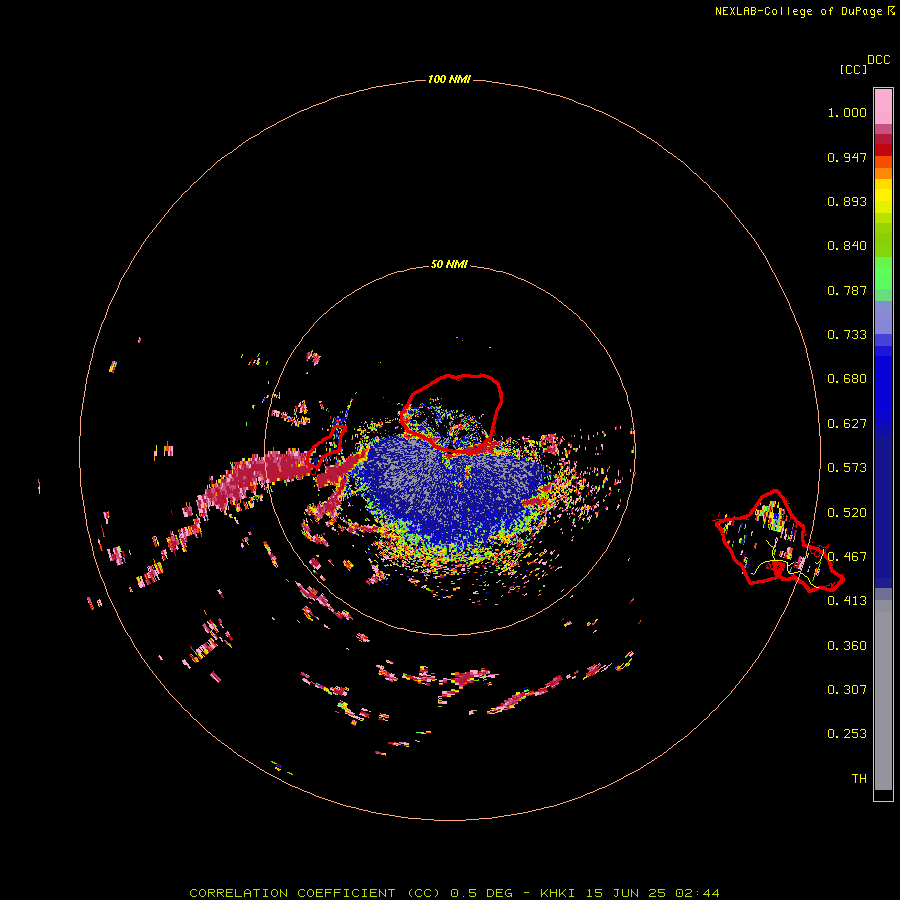Click the Correlation Coefficient caption at bottom
The height and width of the screenshot is (900, 900).
(454, 893)
